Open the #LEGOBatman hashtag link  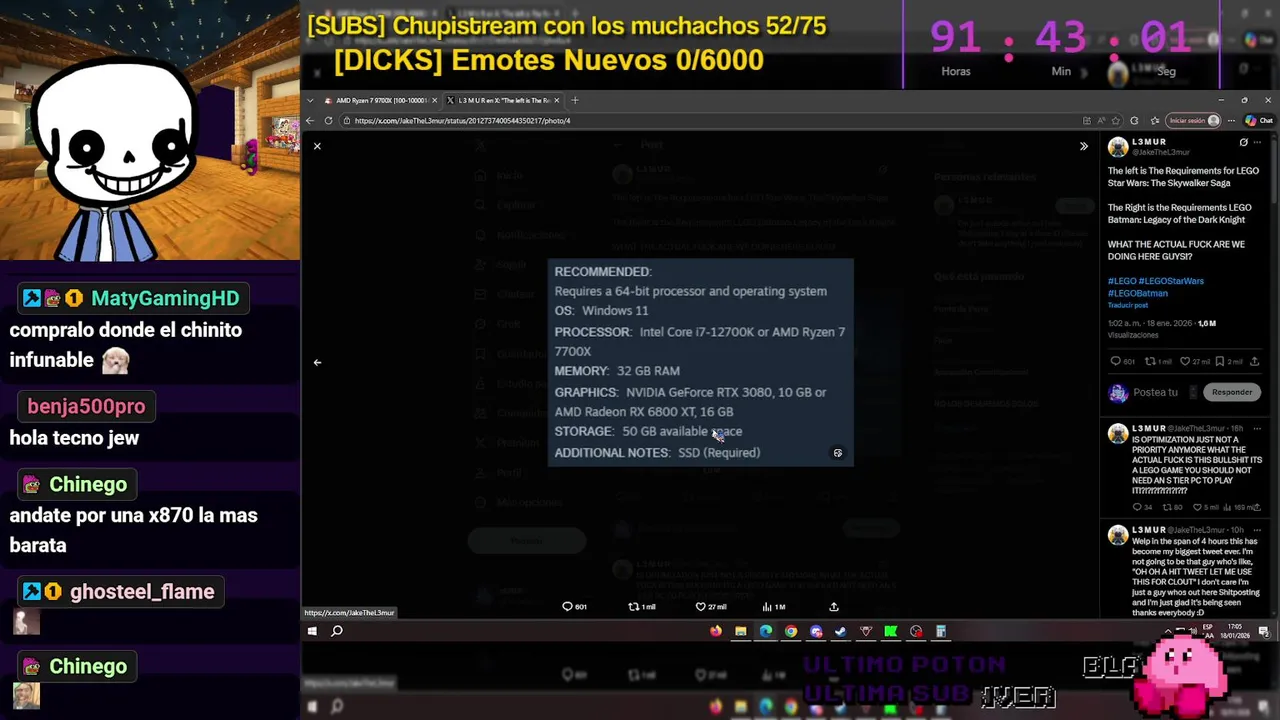point(1138,293)
